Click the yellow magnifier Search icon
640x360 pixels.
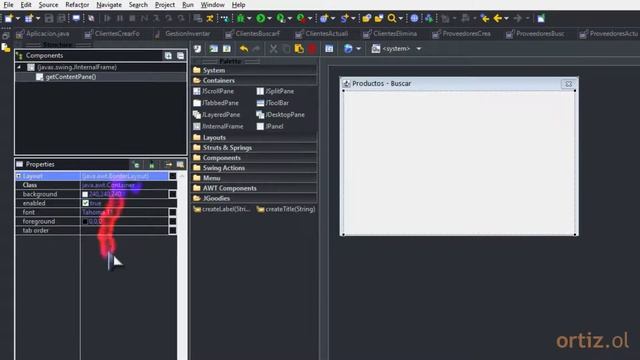392,18
